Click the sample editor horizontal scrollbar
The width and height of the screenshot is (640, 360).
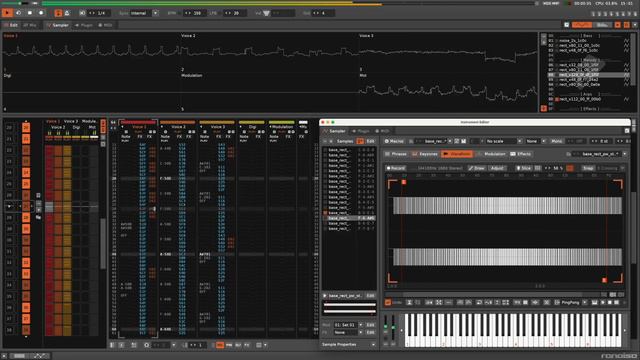(494, 294)
